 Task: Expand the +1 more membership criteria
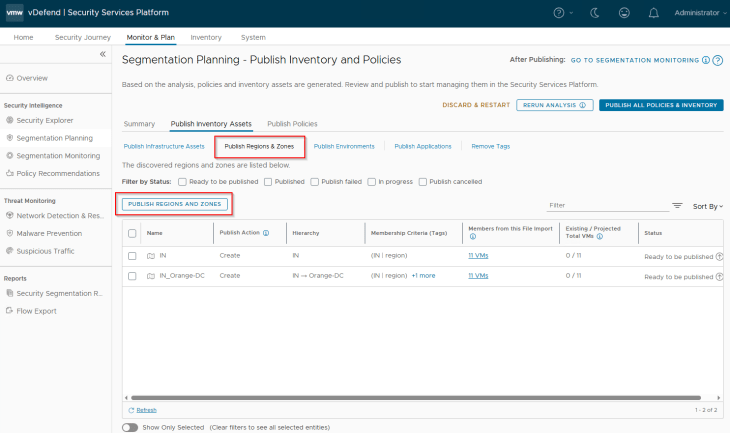pyautogui.click(x=423, y=275)
